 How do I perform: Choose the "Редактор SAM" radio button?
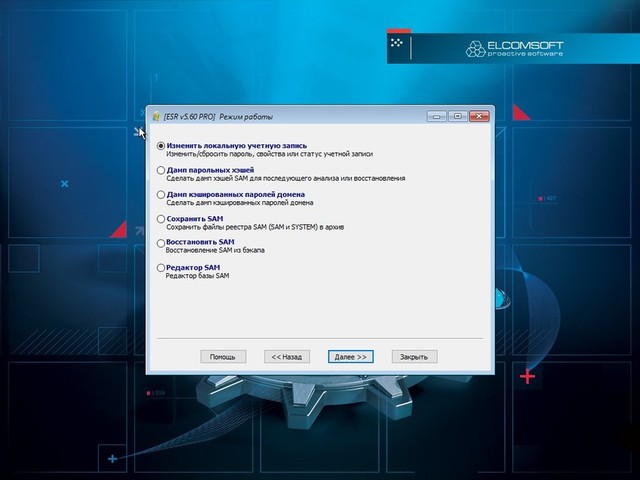[x=161, y=267]
